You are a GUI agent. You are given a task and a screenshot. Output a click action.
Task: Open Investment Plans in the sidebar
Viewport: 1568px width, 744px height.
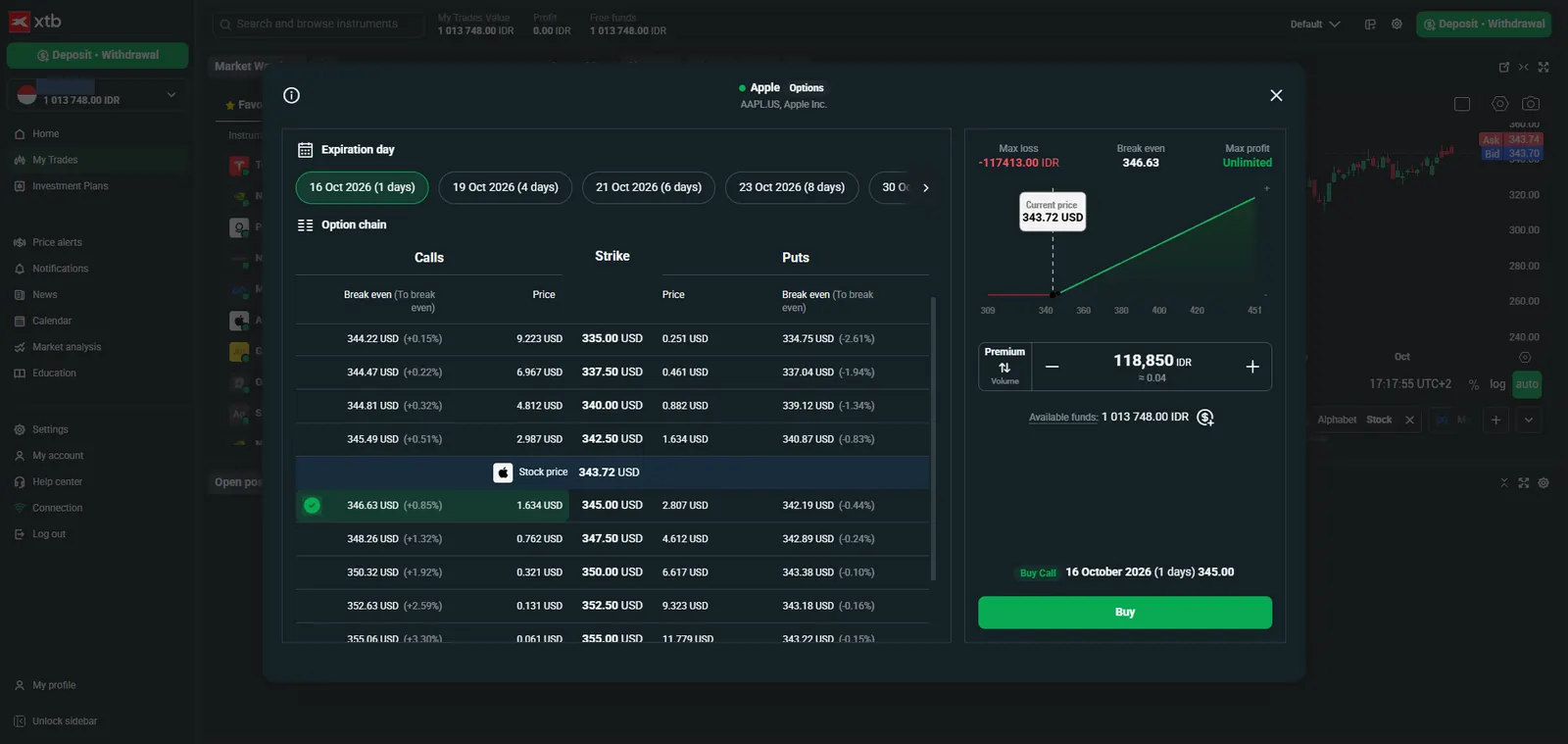coord(71,186)
